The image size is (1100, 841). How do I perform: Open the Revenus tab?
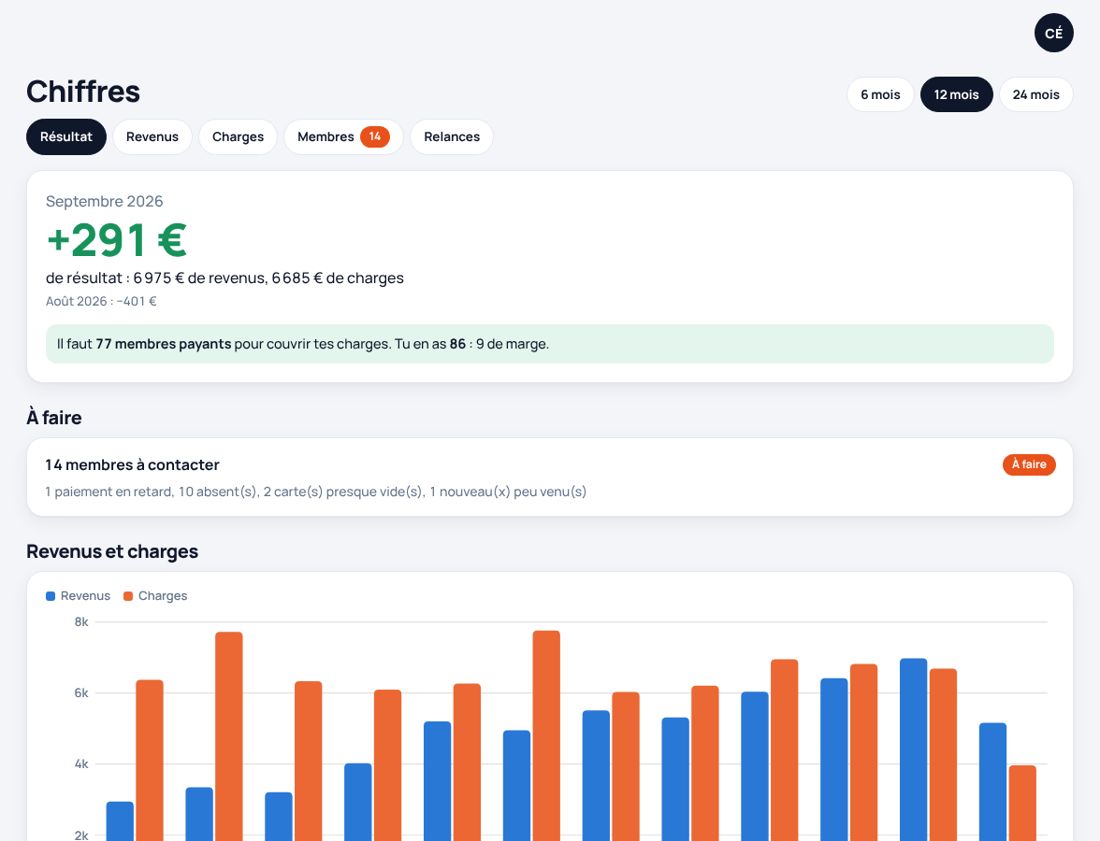(x=152, y=137)
